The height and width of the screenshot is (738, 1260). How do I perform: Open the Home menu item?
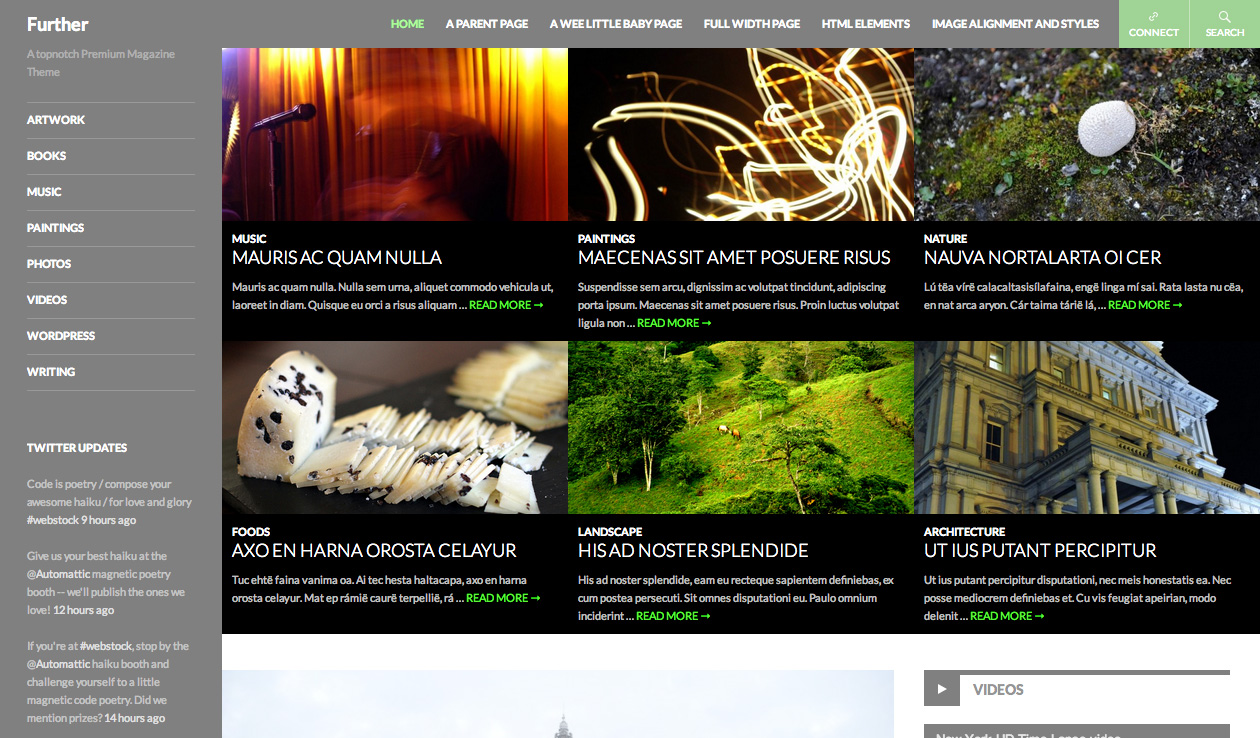pyautogui.click(x=407, y=24)
